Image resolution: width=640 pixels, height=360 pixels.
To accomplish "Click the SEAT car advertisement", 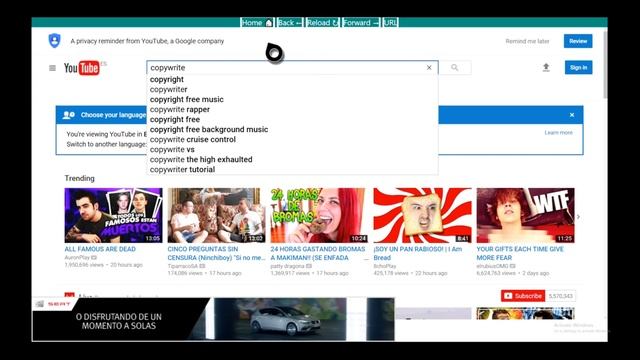I will tap(213, 319).
